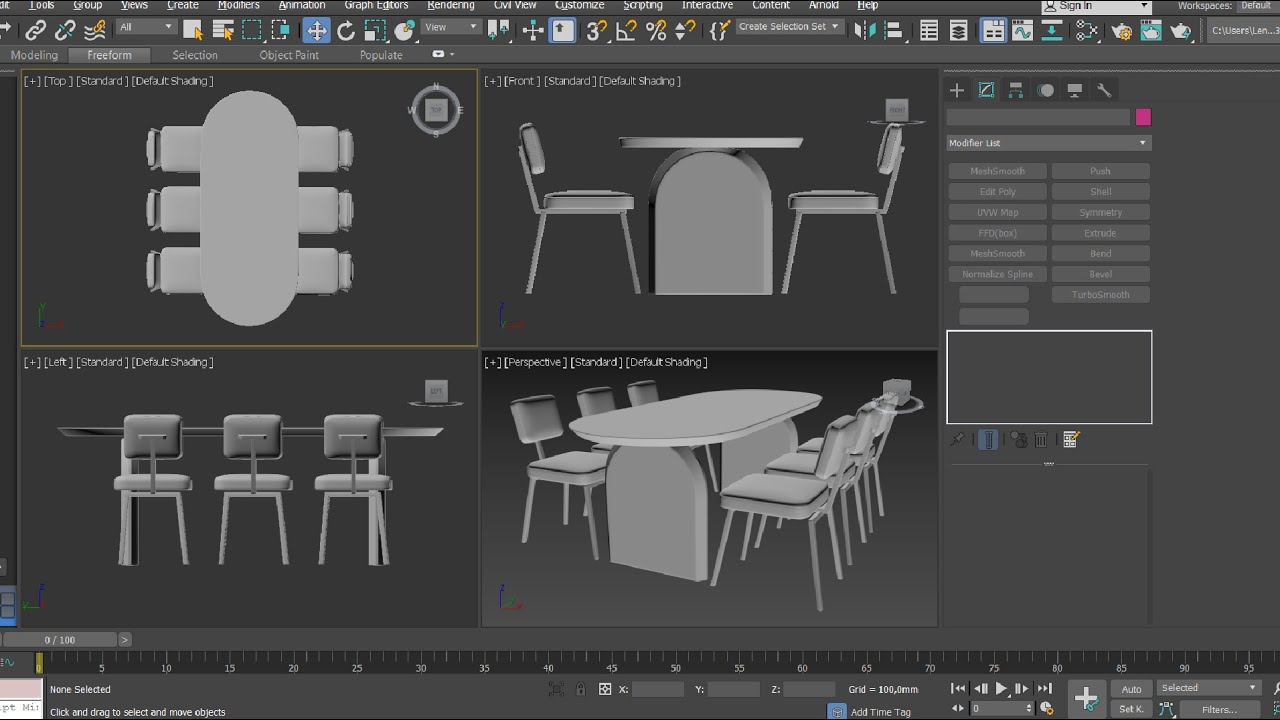This screenshot has height=720, width=1280.
Task: Toggle Angle Snap on main toolbar
Action: click(x=627, y=31)
